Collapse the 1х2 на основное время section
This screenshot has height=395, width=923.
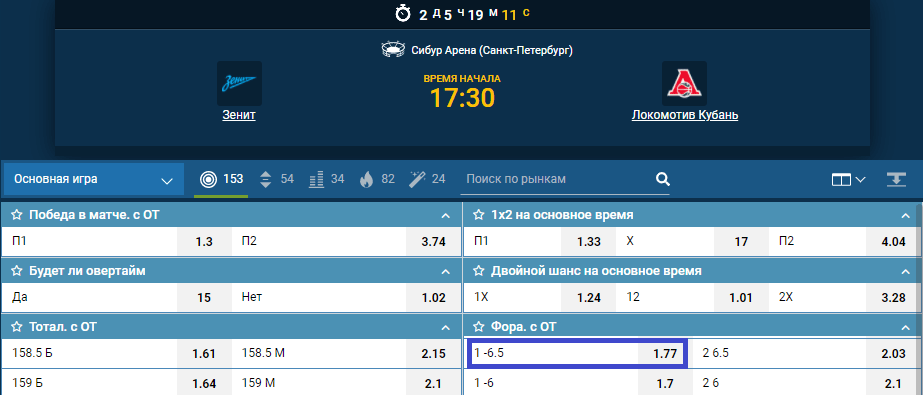905,216
